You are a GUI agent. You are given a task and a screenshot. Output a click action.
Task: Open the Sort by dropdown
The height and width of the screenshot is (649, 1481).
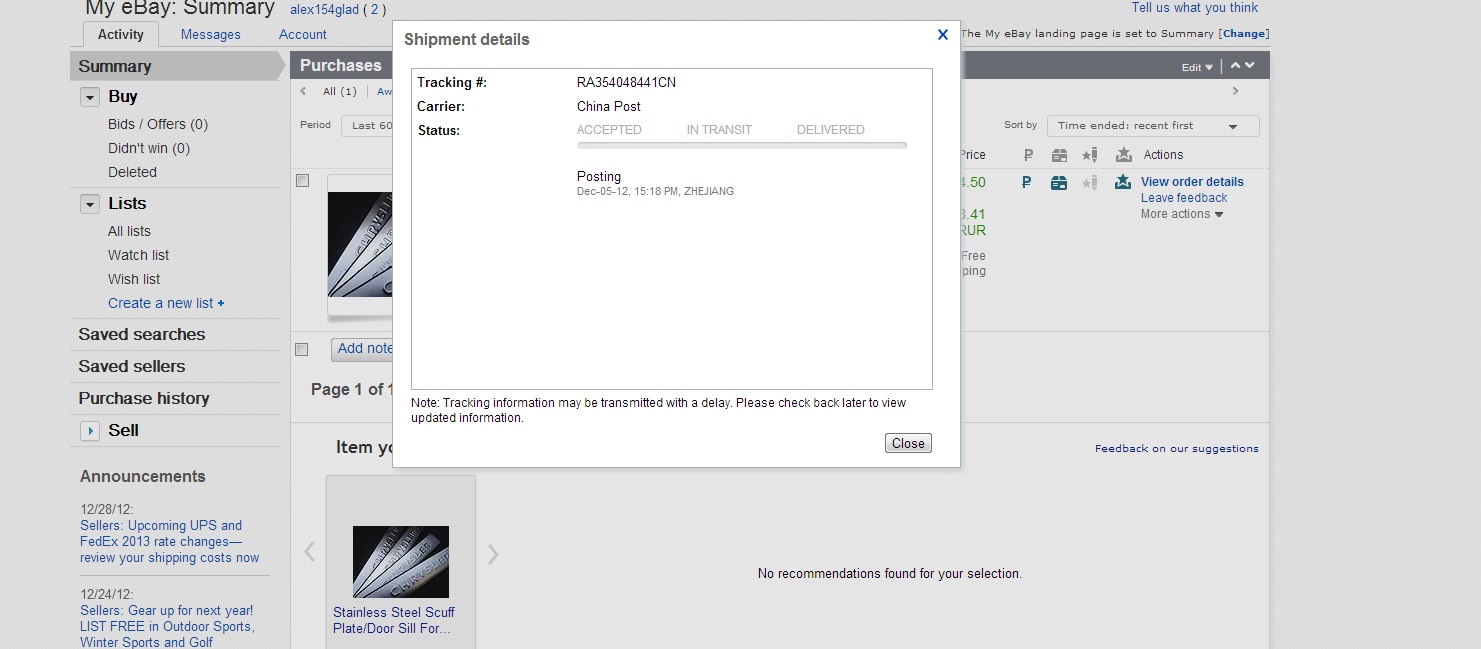[1152, 126]
